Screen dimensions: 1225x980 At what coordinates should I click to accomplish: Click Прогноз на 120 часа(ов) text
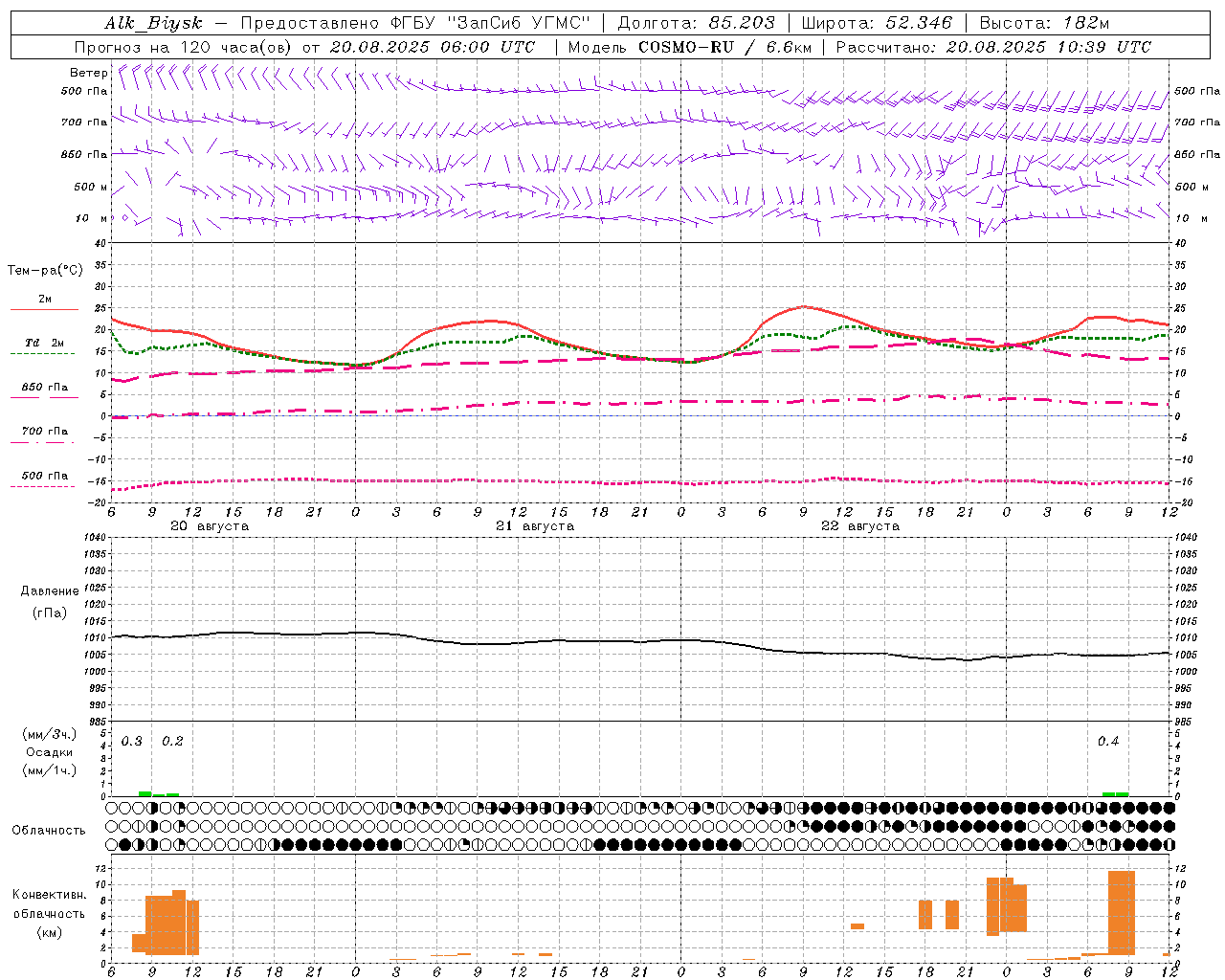pyautogui.click(x=184, y=47)
